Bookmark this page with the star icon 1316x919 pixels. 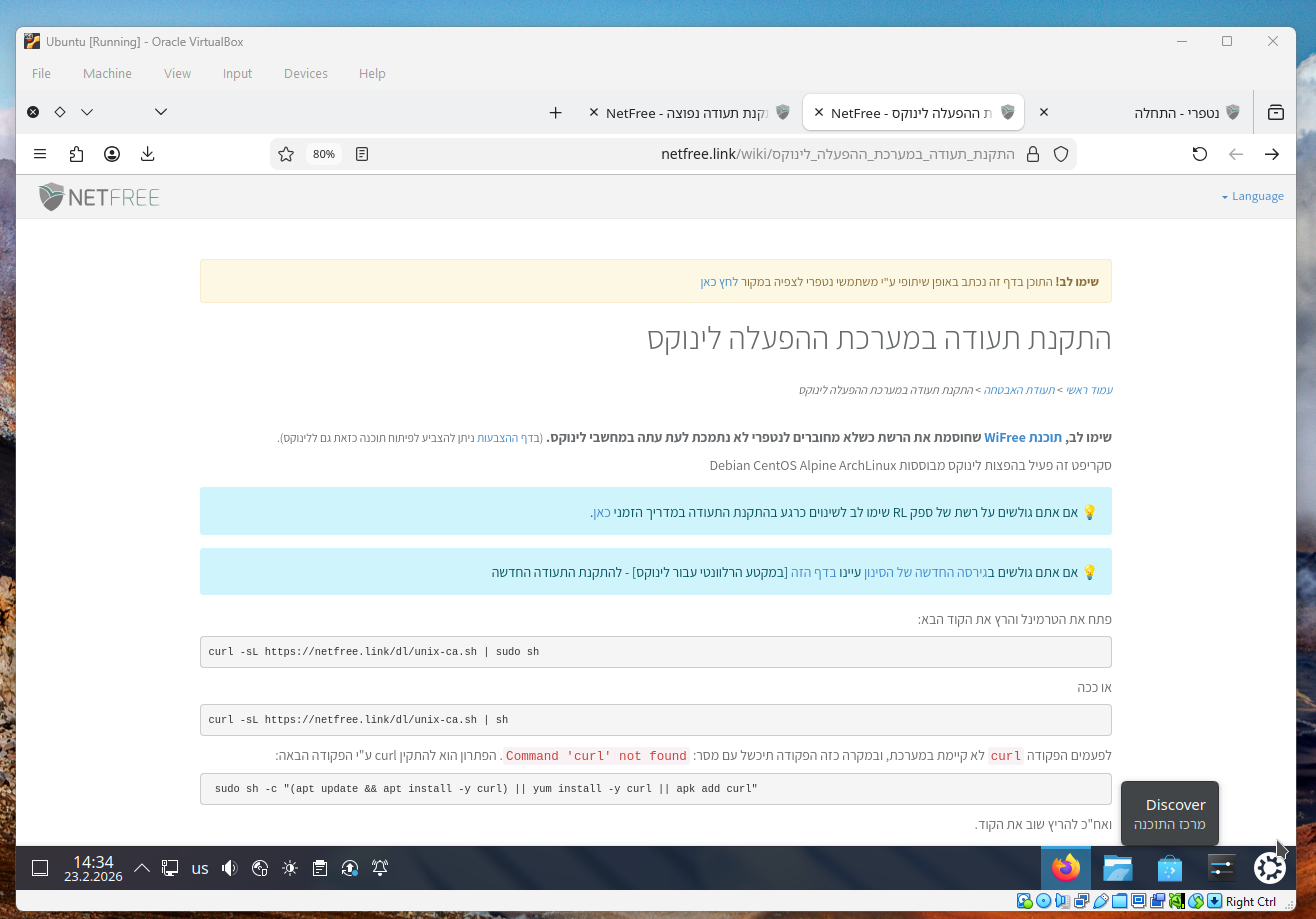click(x=286, y=154)
